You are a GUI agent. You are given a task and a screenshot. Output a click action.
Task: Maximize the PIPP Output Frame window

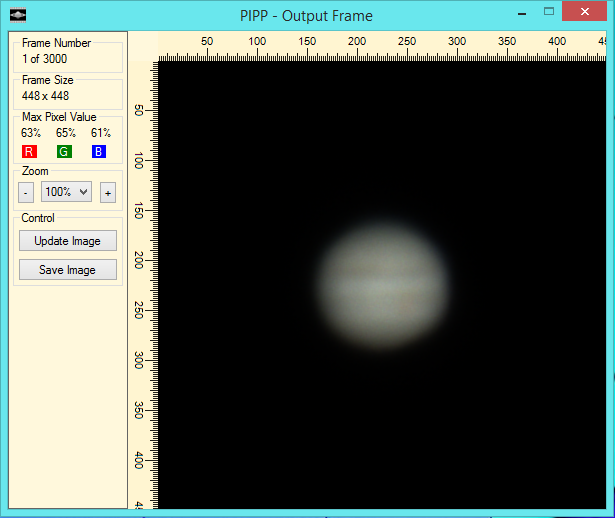pos(549,11)
